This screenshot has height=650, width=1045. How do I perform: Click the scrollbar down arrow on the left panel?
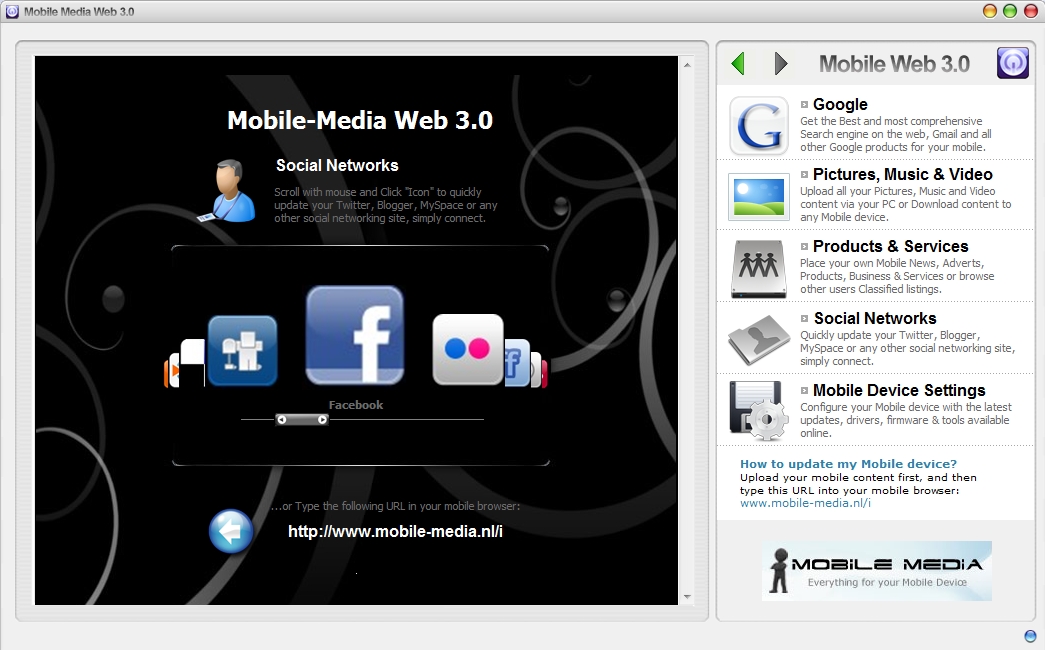click(x=687, y=596)
